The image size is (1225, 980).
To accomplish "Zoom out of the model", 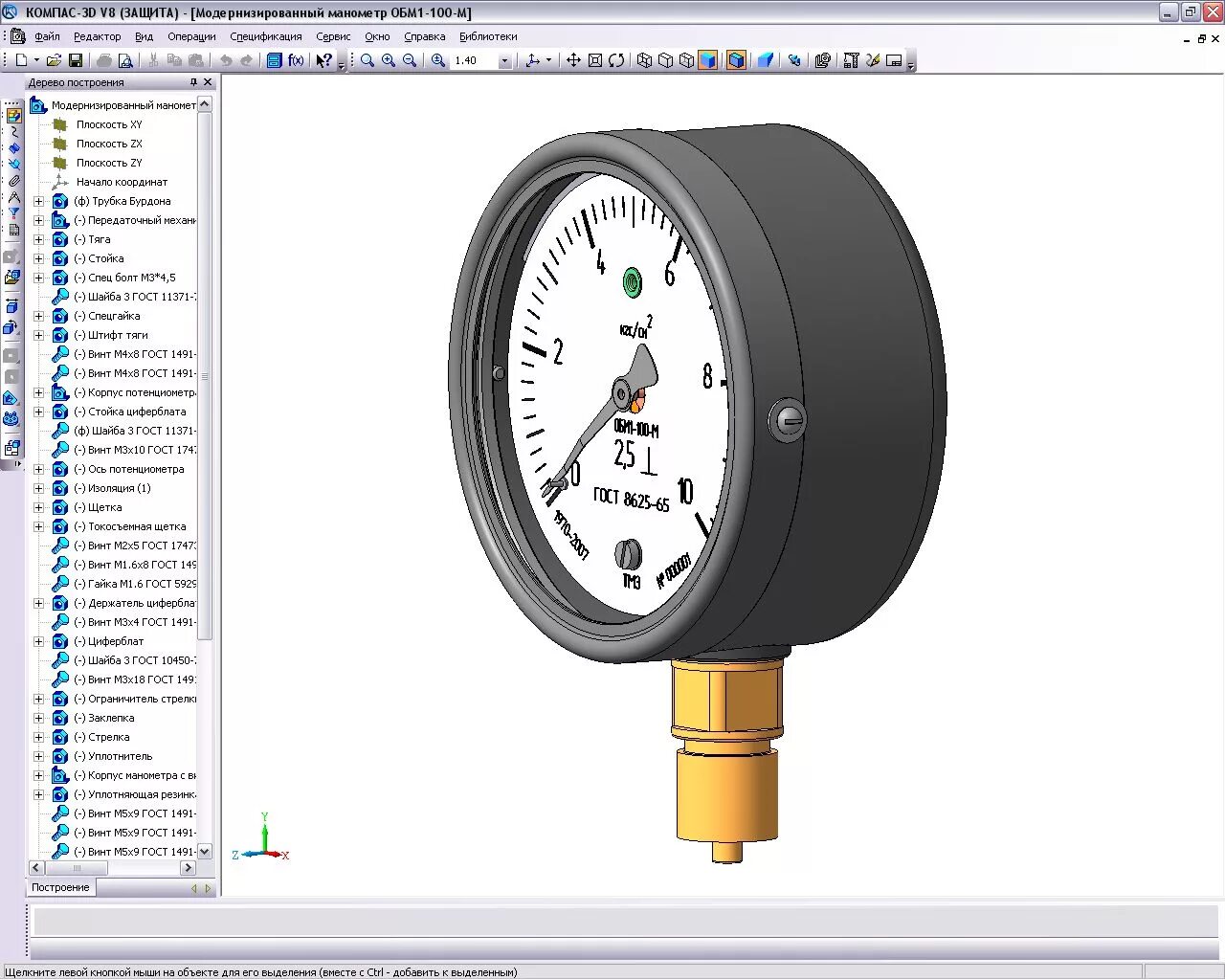I will [x=410, y=60].
